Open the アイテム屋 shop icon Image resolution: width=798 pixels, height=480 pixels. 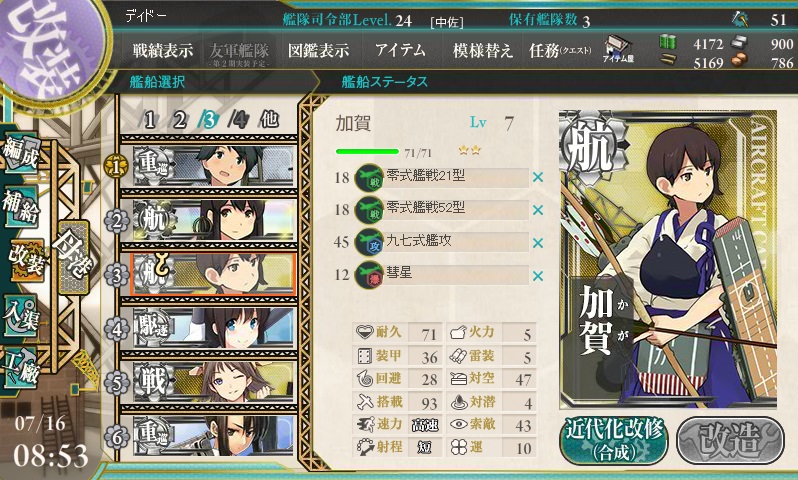[618, 50]
